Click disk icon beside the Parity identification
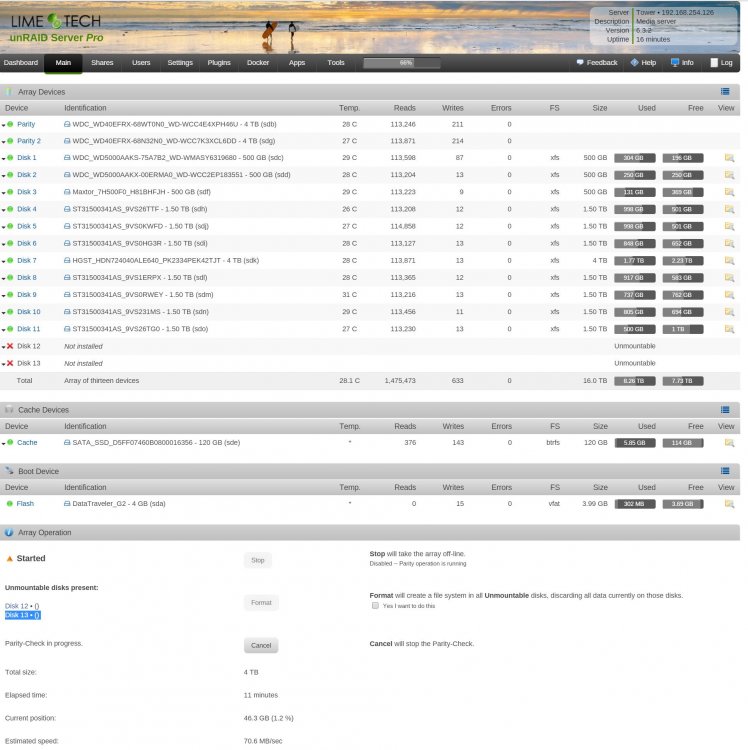 coord(67,124)
